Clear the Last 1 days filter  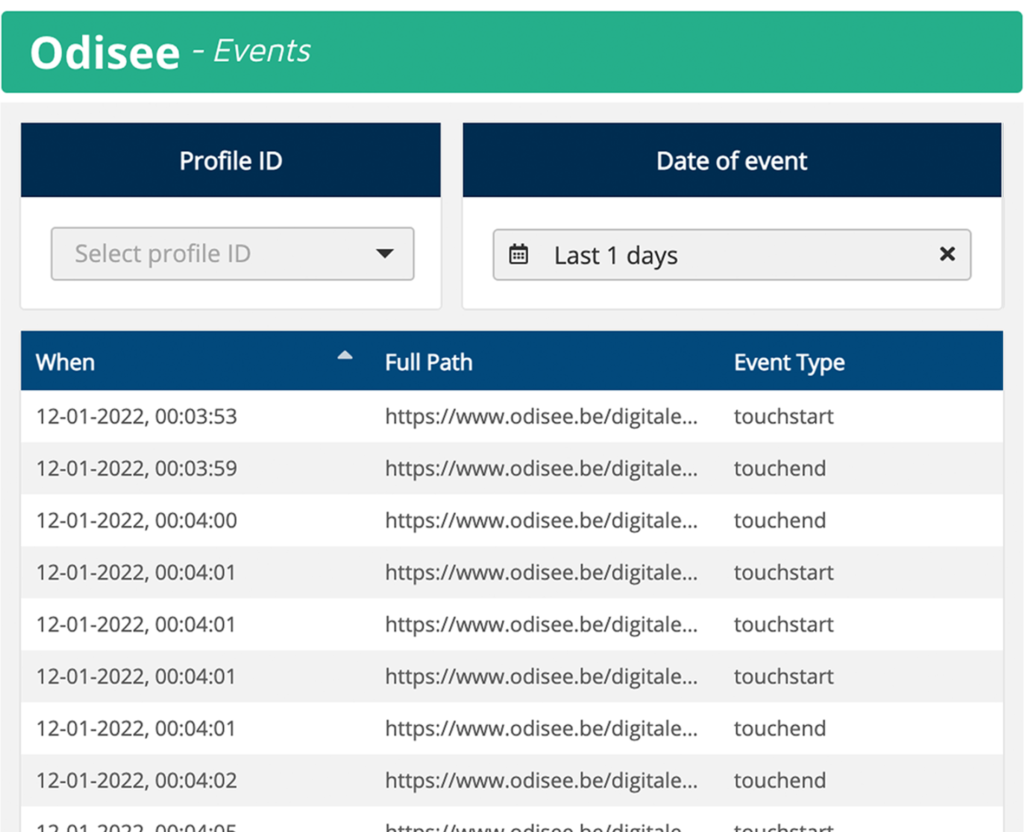click(947, 254)
